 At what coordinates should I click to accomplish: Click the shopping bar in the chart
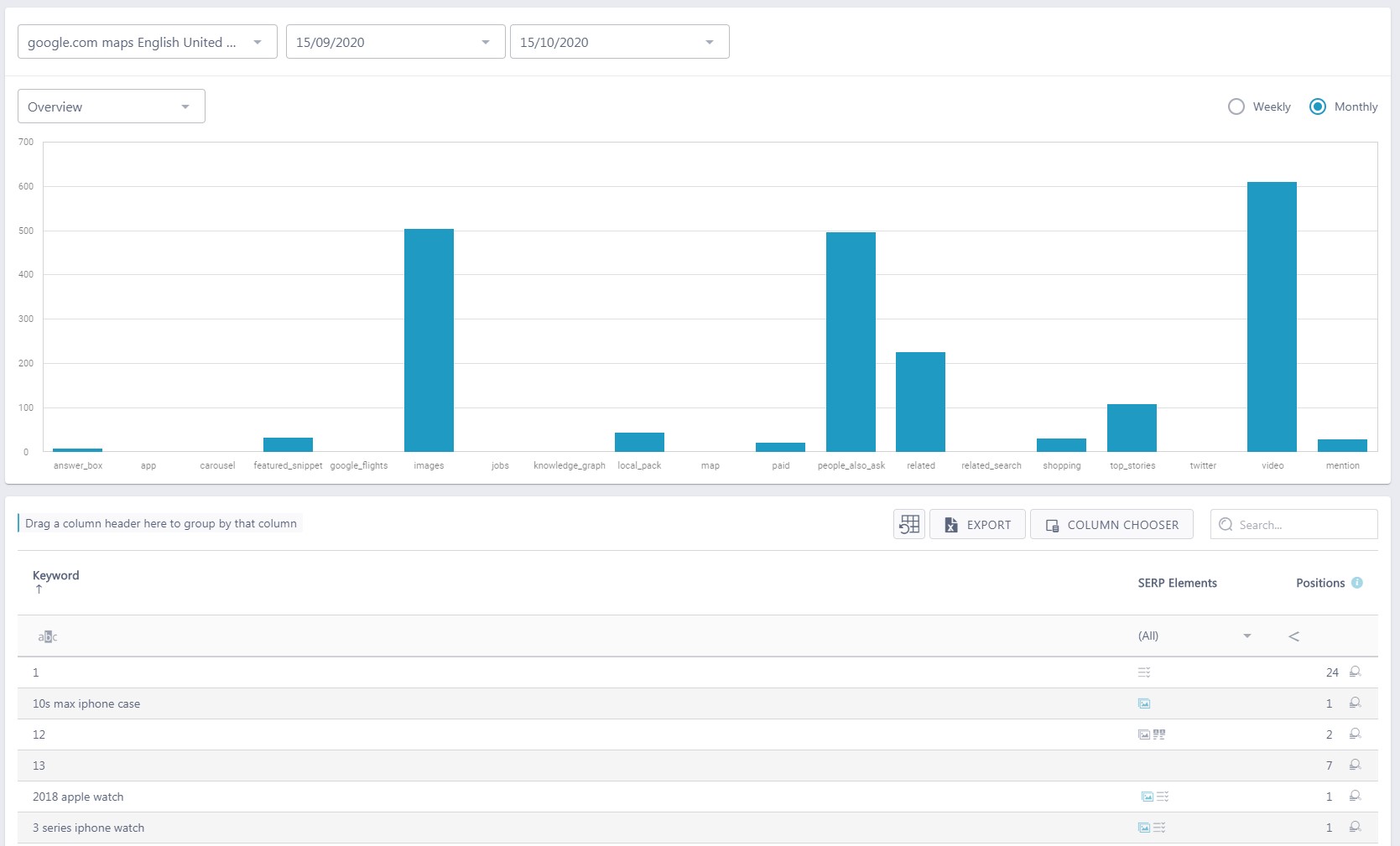pyautogui.click(x=1061, y=445)
